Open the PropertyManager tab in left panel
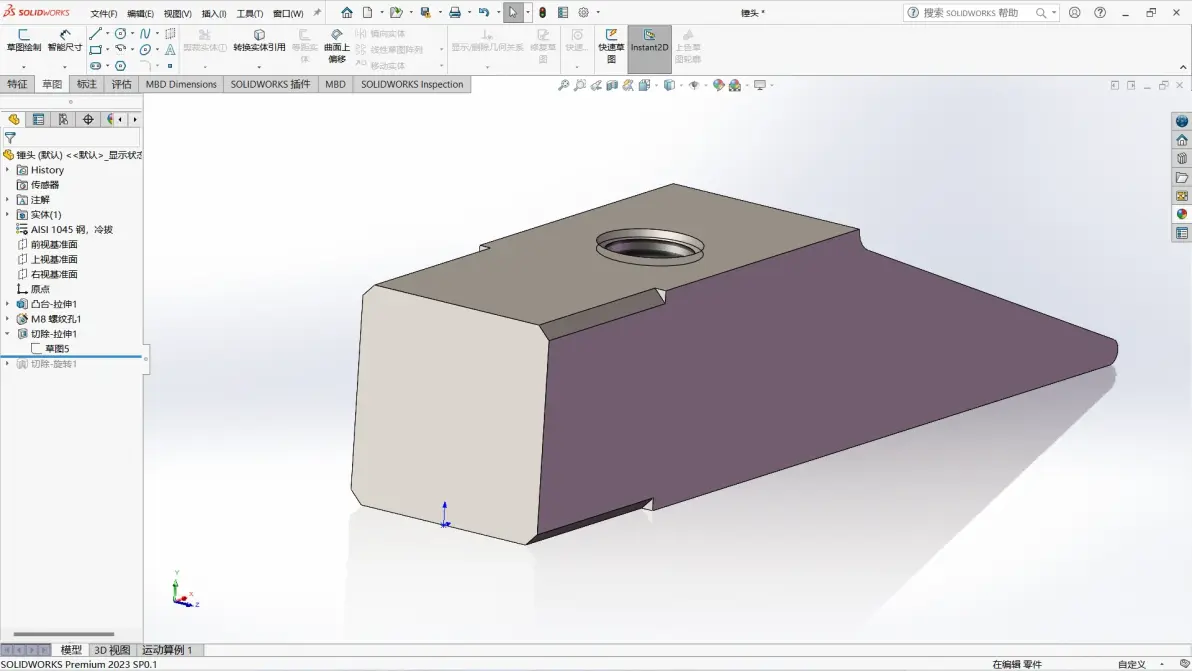The width and height of the screenshot is (1192, 671). tap(38, 119)
